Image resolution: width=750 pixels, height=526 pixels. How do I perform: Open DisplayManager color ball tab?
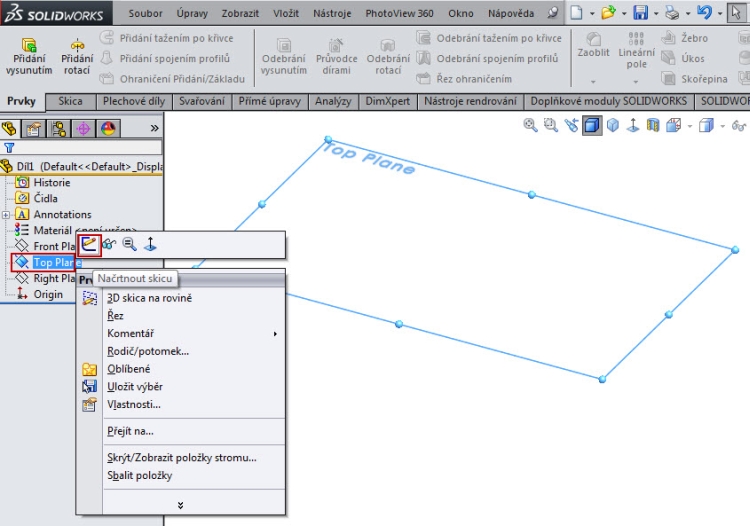click(108, 128)
